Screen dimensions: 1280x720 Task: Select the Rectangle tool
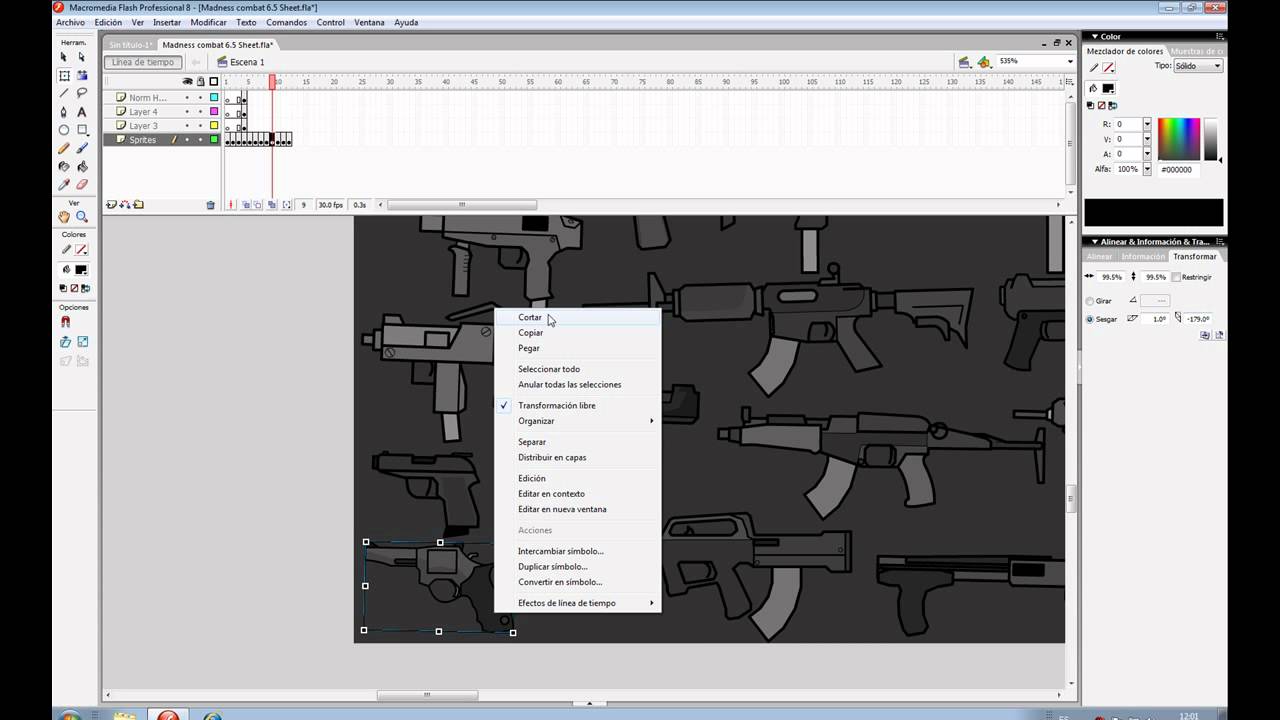[82, 130]
